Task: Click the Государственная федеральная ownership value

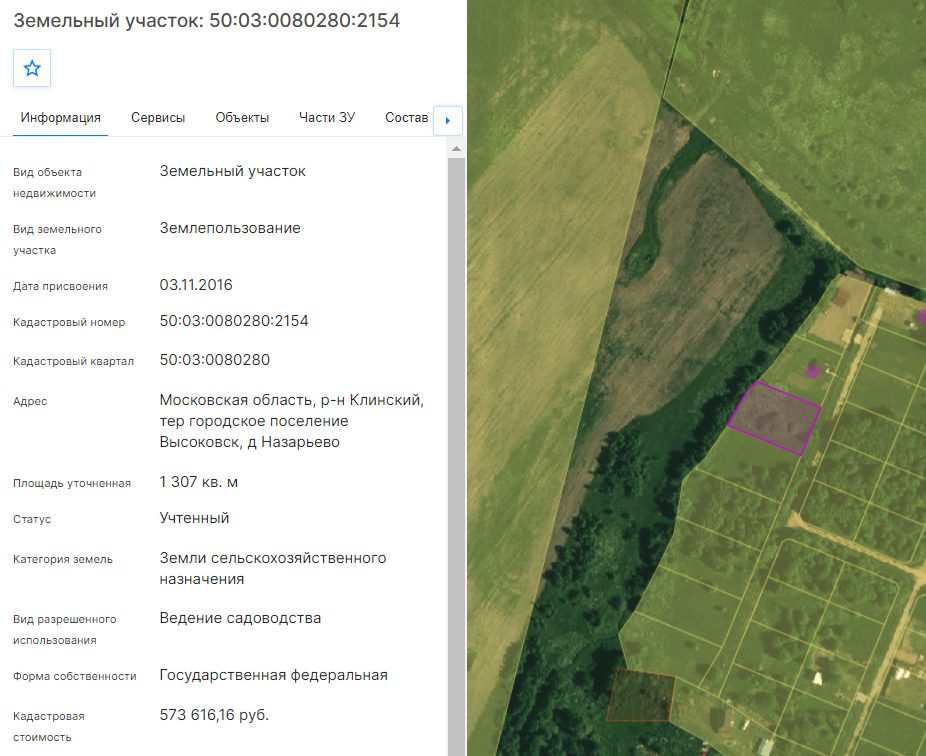Action: point(273,675)
